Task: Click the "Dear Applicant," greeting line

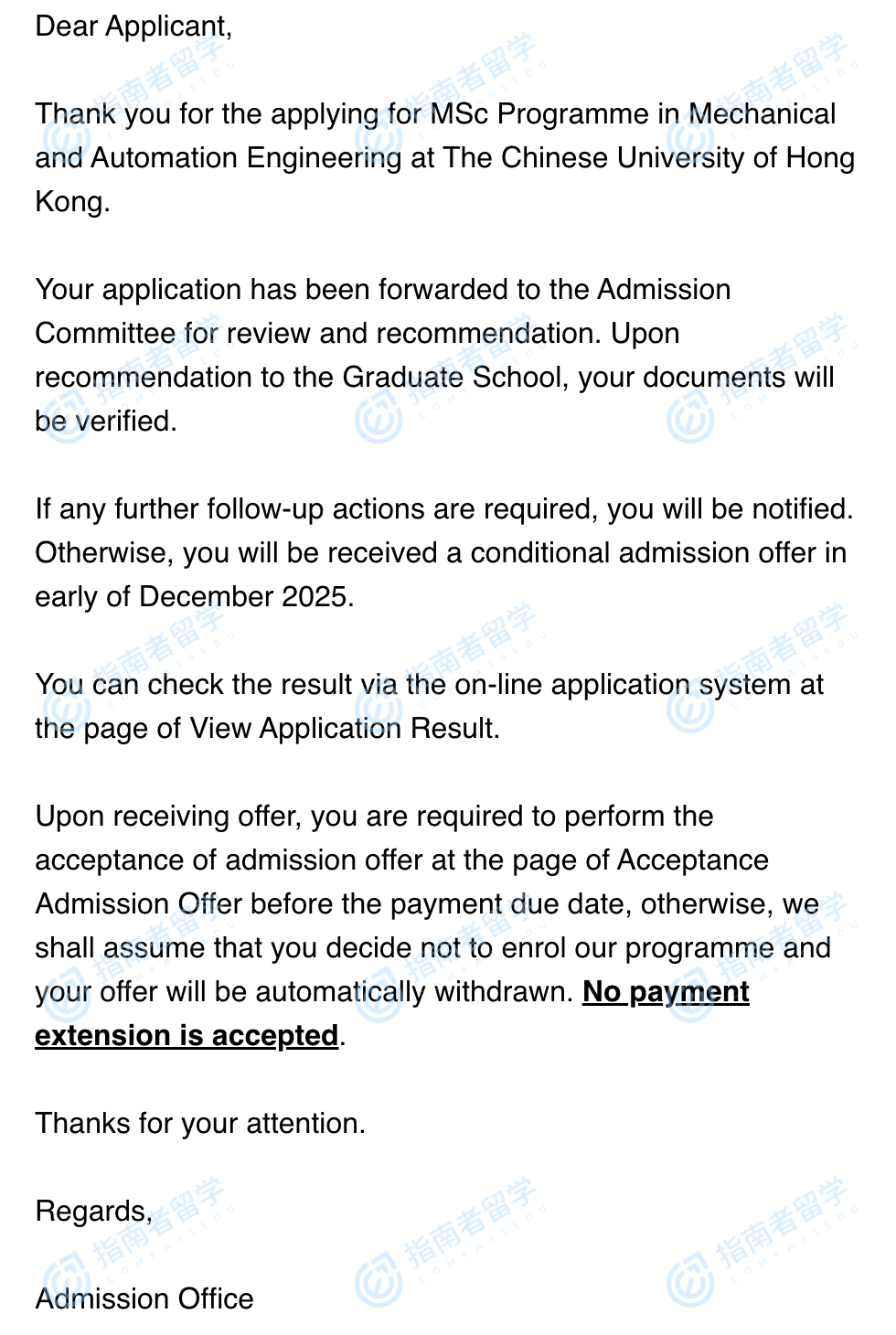Action: (x=133, y=27)
